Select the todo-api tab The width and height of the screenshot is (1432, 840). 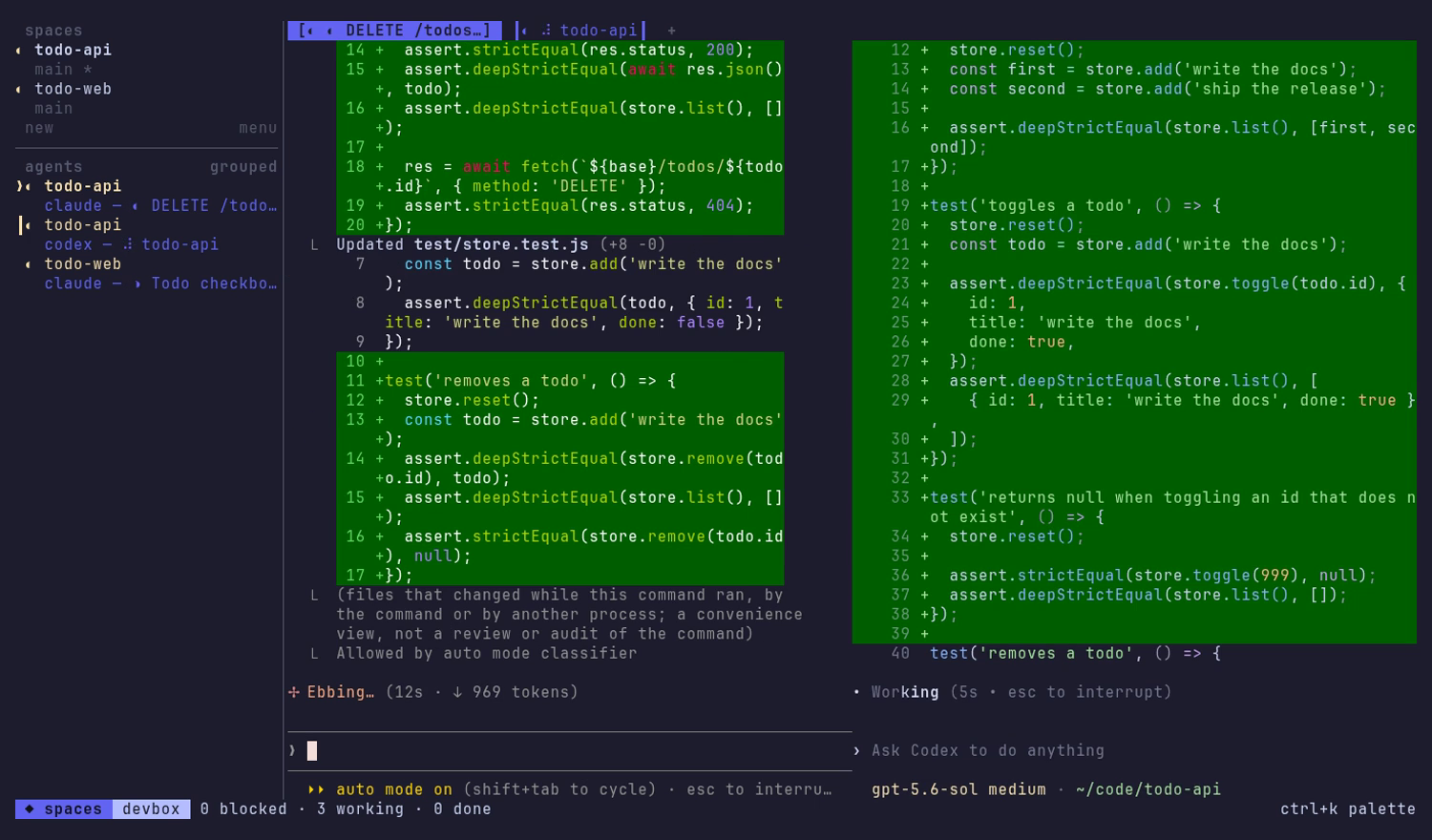(580, 31)
